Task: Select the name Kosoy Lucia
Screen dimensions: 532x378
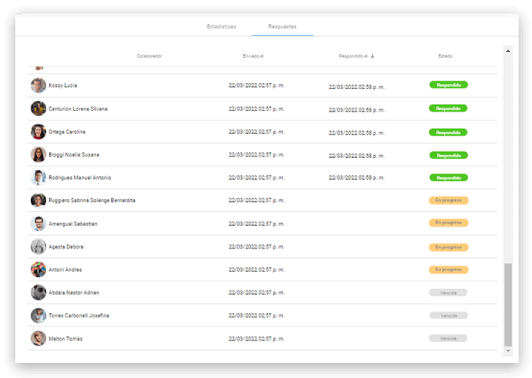Action: click(63, 86)
